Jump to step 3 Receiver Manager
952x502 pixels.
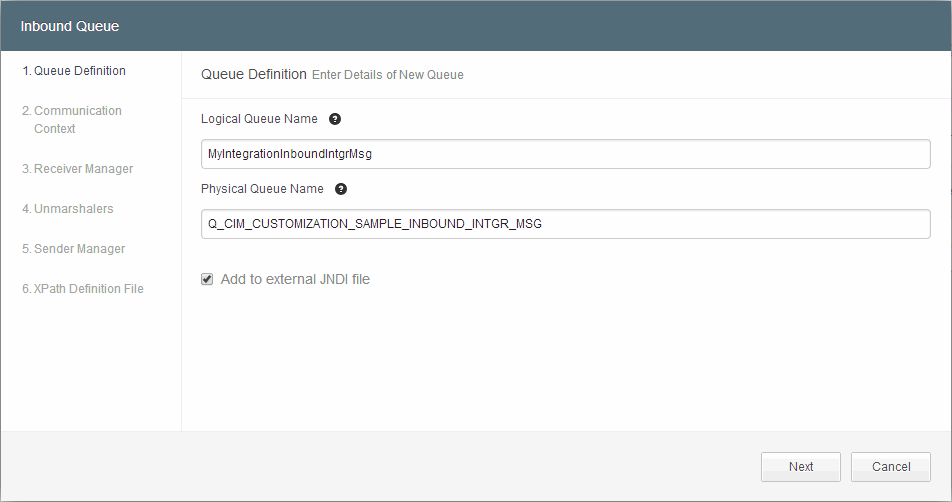78,169
